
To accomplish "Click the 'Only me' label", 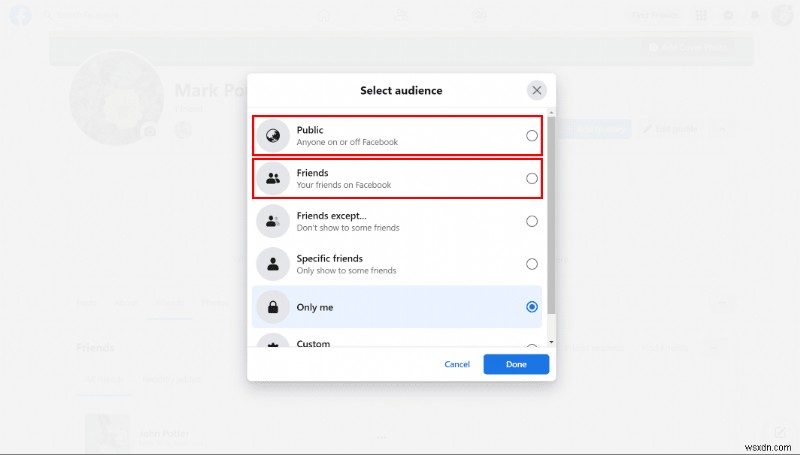I will click(x=315, y=307).
